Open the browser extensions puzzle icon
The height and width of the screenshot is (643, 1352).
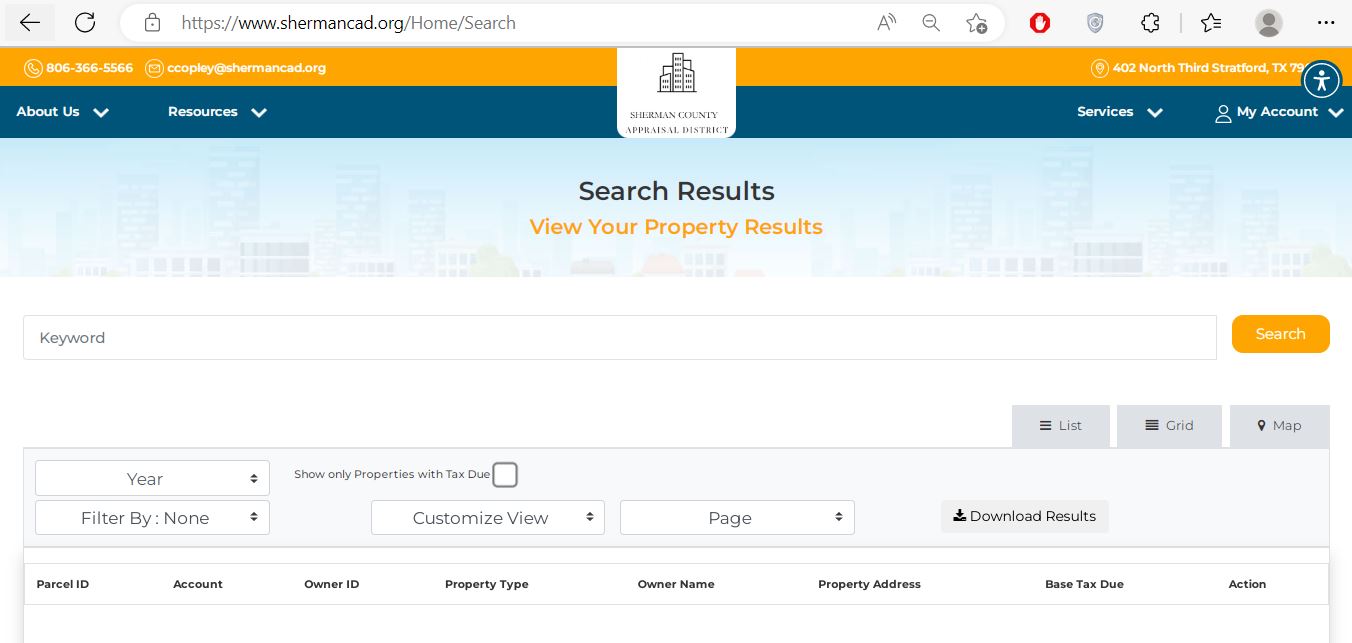tap(1151, 23)
